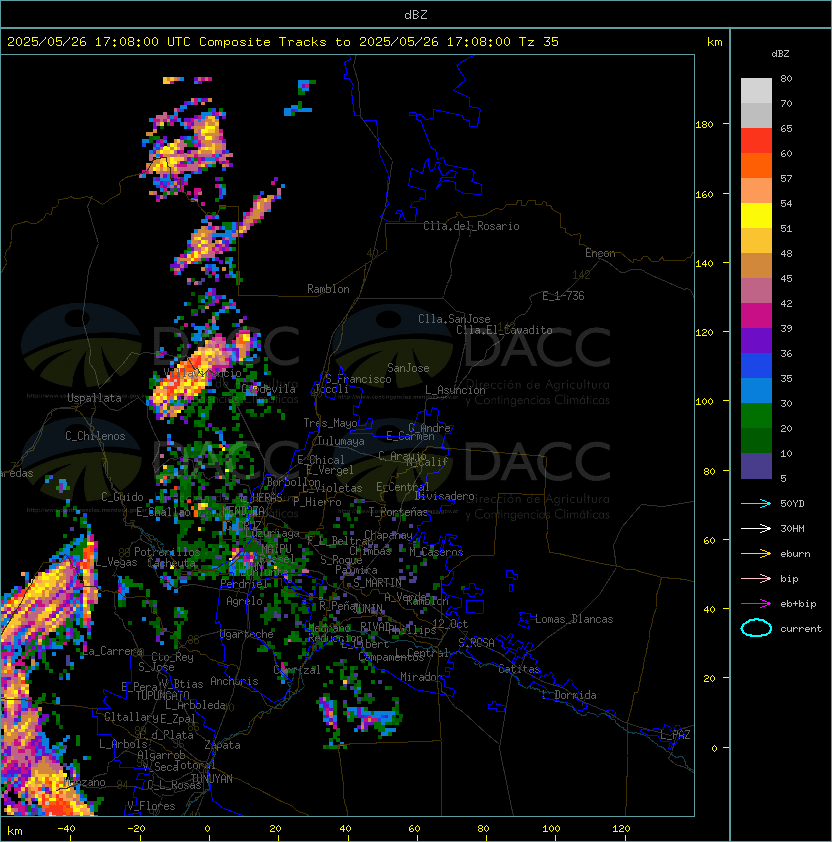Click the 'Divisadero' map label

click(x=444, y=496)
